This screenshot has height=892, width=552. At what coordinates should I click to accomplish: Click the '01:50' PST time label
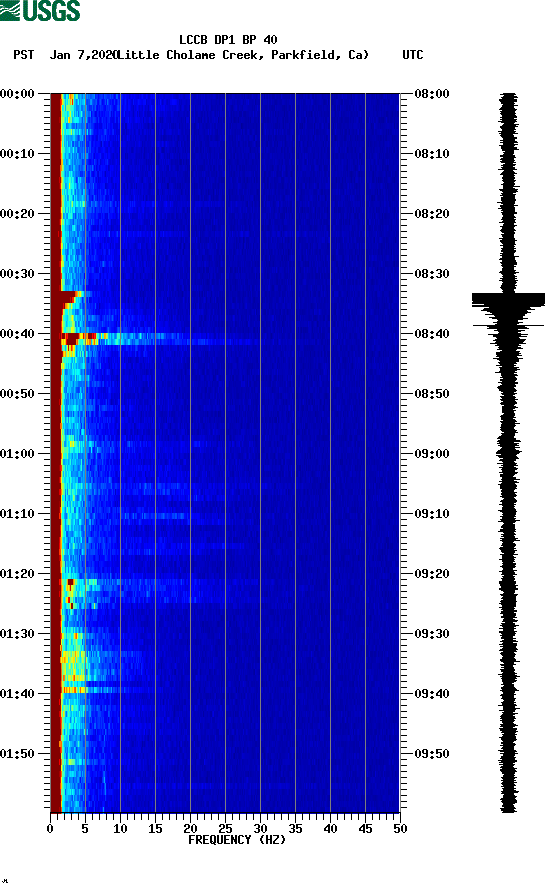pyautogui.click(x=17, y=754)
